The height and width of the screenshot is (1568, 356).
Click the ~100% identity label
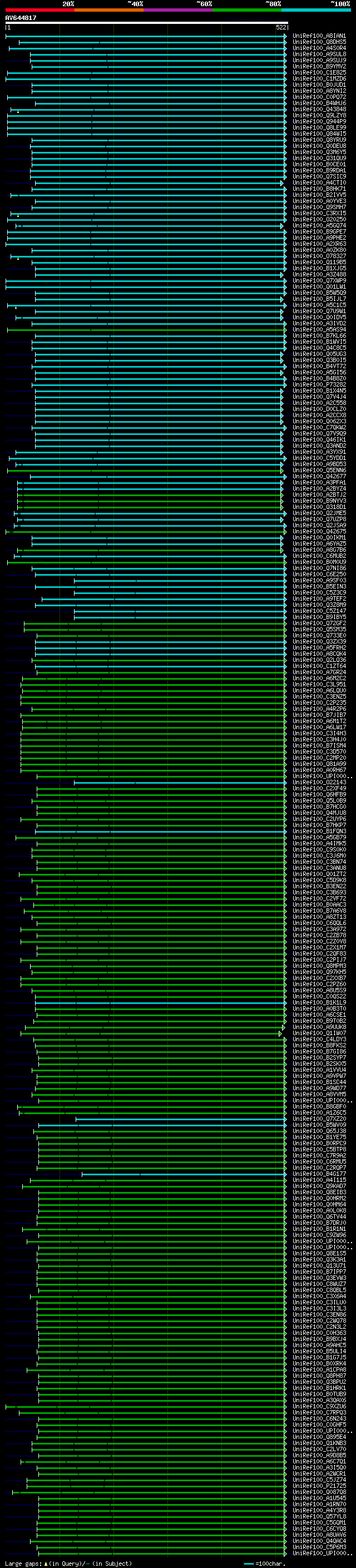point(340,4)
